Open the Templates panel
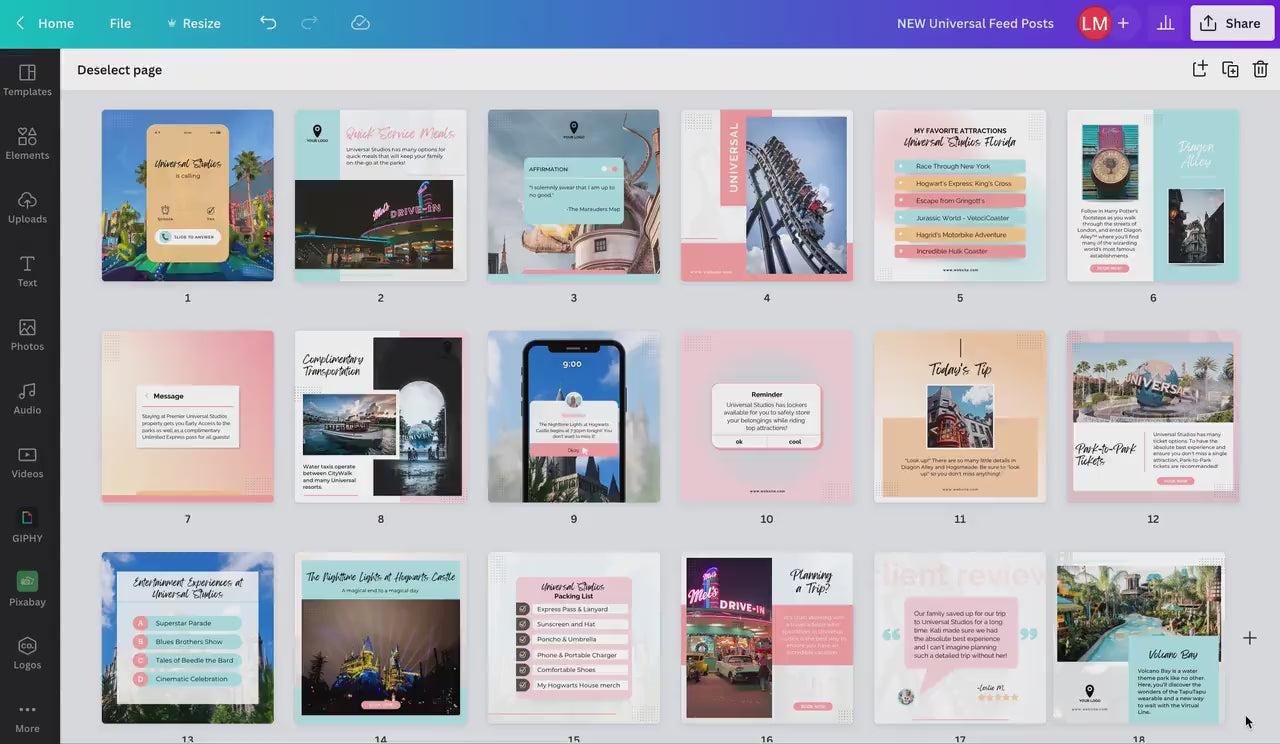Viewport: 1280px width, 744px height. pos(27,80)
